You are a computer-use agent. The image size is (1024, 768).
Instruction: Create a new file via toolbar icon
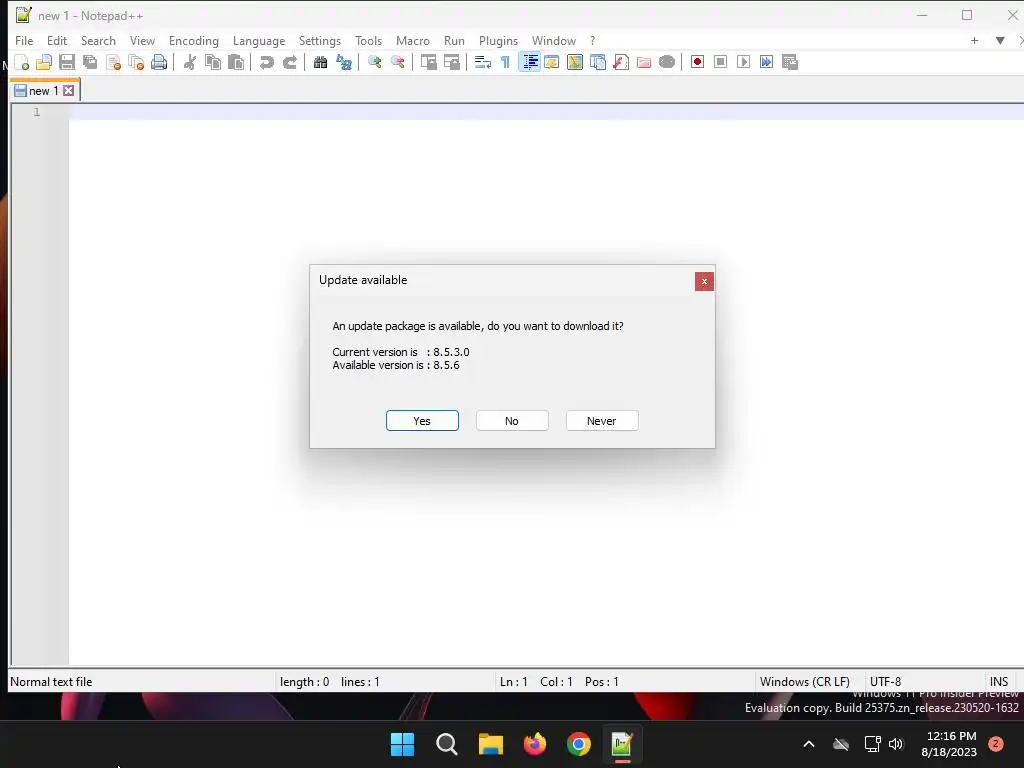tap(22, 62)
